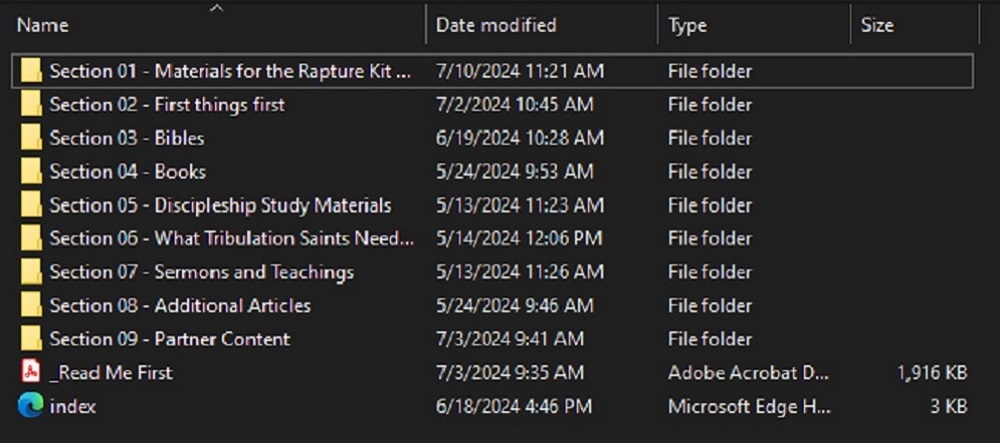Screen dimensions: 1000x443
Task: Click the PDF icon for _Read Me First
Action: 31,372
